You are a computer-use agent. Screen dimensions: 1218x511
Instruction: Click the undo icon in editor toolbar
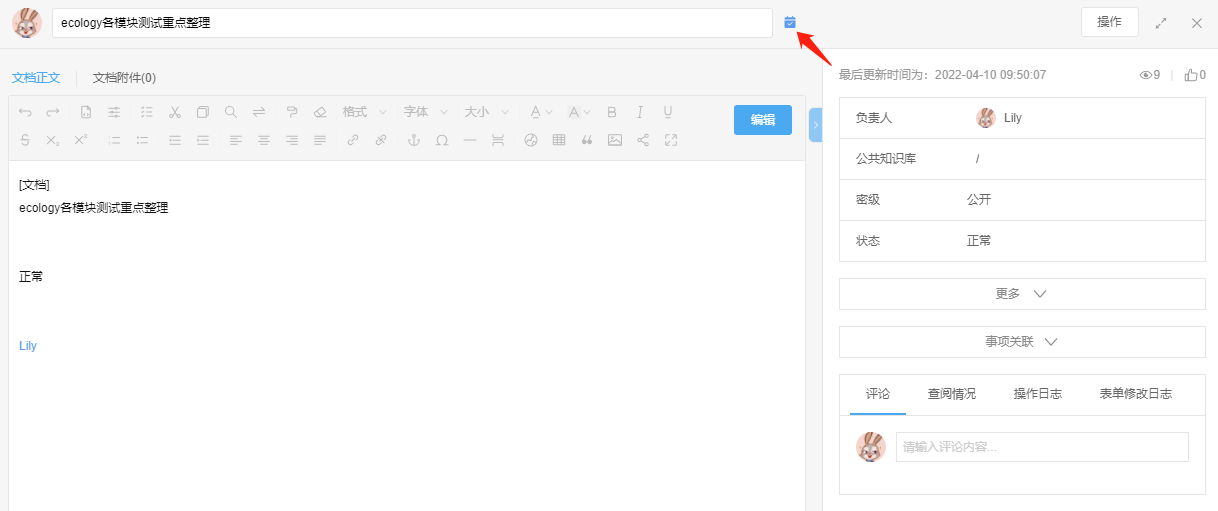pos(25,112)
